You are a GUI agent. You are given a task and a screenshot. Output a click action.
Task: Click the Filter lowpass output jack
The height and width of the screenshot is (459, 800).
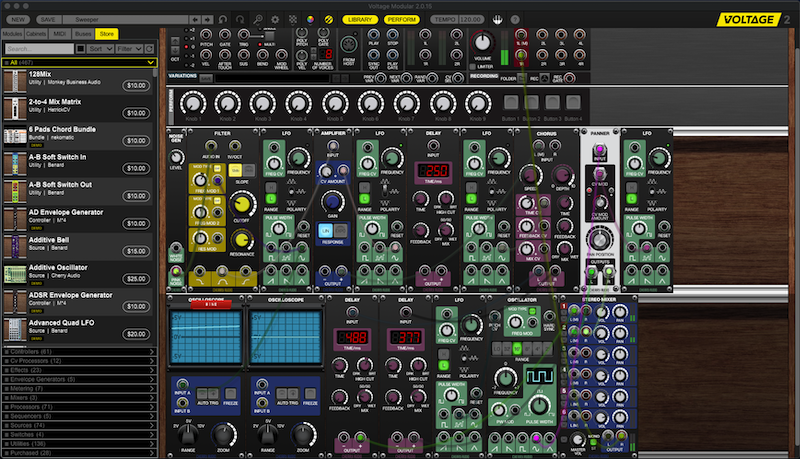pyautogui.click(x=199, y=271)
